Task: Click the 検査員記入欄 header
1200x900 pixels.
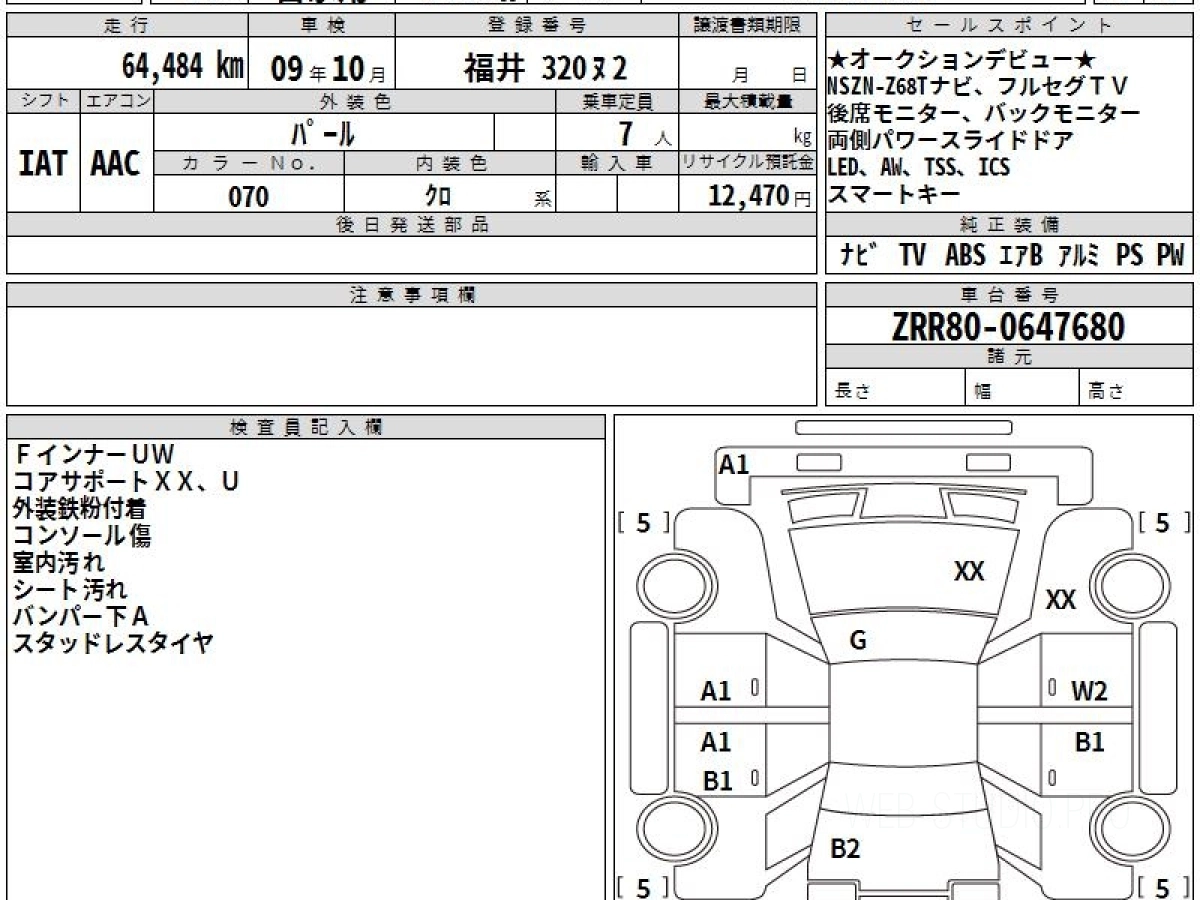Action: tap(306, 427)
